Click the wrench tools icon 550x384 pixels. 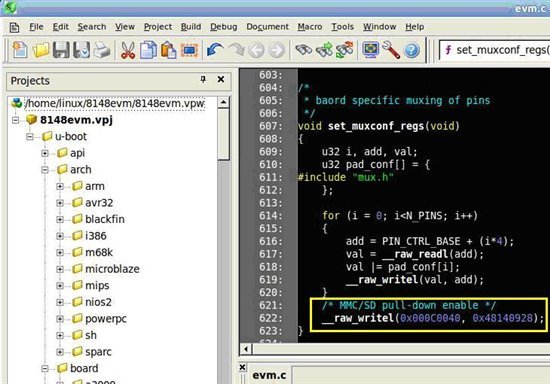(391, 50)
